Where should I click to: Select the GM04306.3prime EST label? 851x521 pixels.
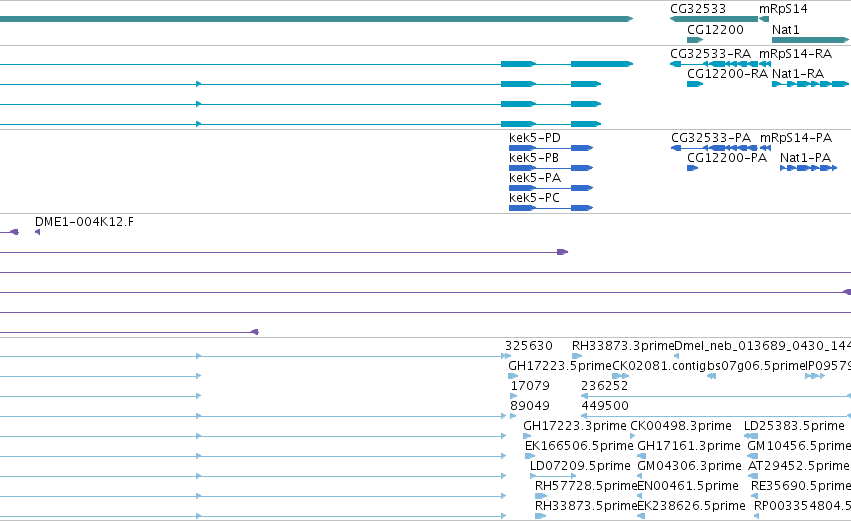point(689,466)
